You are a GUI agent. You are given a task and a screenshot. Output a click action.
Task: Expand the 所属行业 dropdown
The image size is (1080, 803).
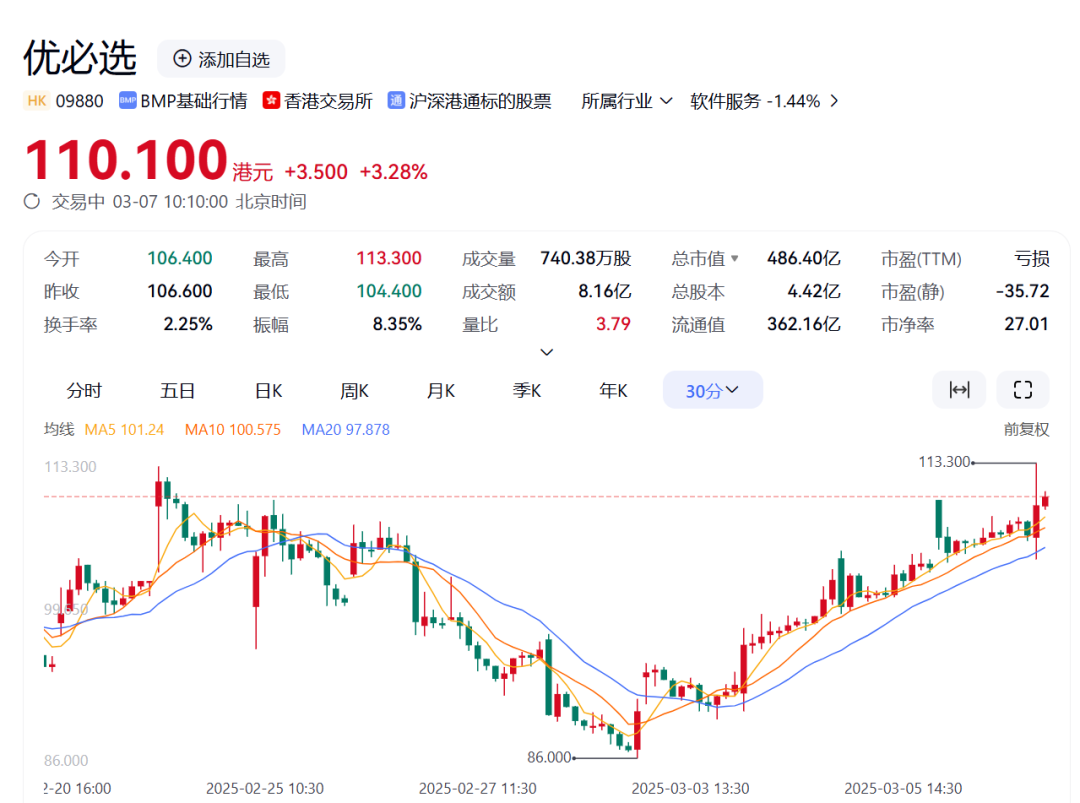627,101
